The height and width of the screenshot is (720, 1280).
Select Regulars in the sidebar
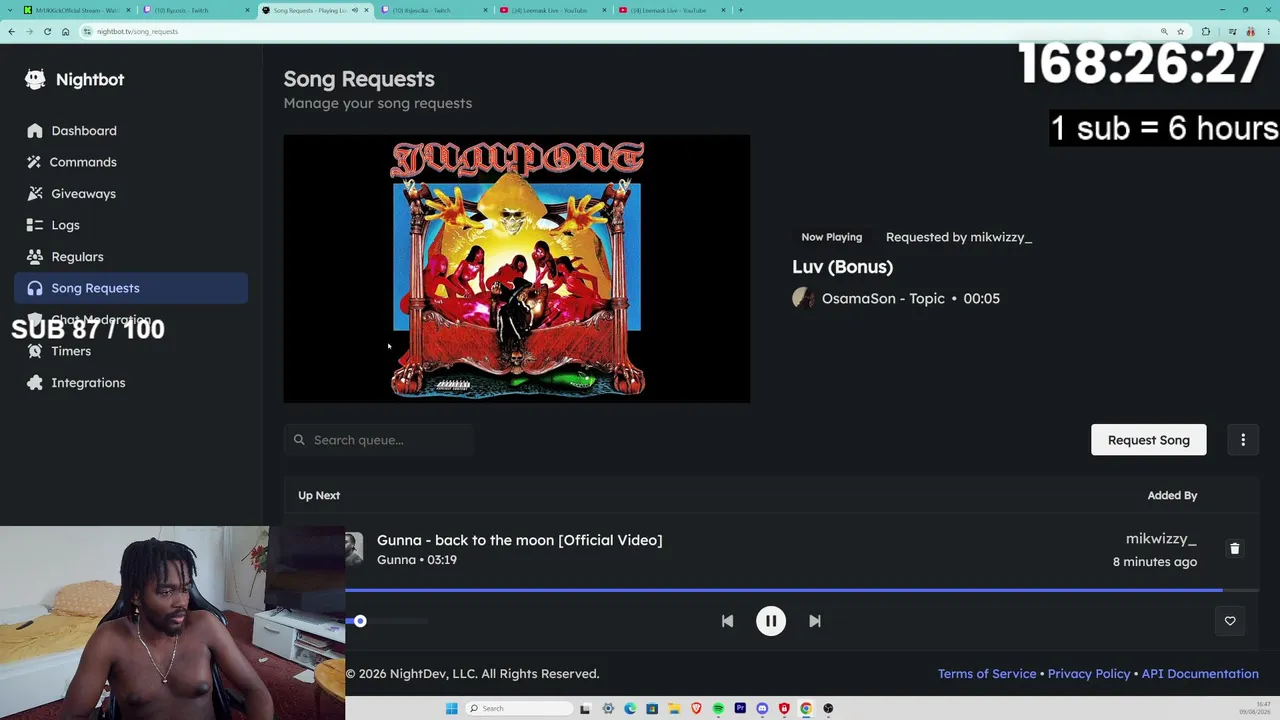click(131, 256)
